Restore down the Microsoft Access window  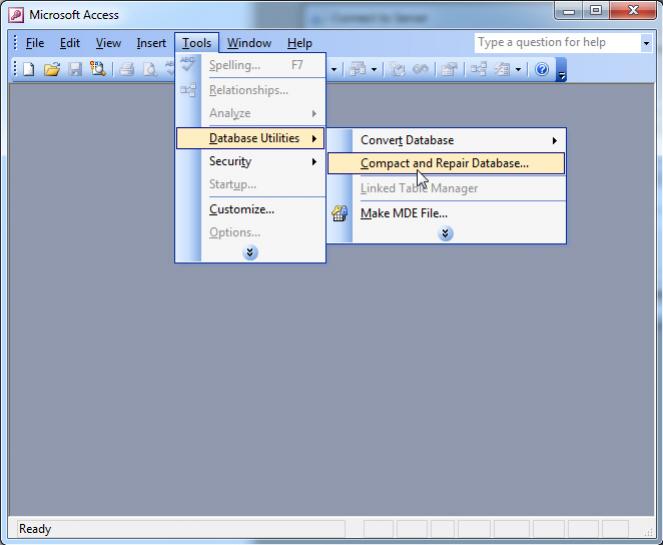(596, 11)
